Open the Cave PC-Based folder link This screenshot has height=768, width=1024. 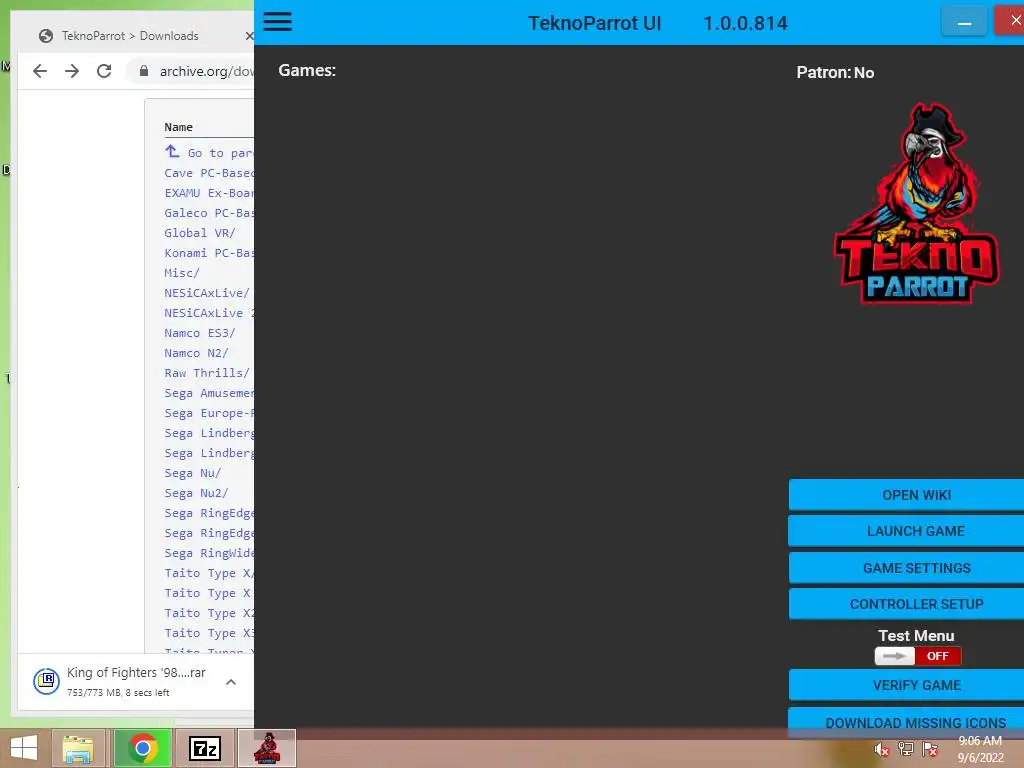click(208, 173)
